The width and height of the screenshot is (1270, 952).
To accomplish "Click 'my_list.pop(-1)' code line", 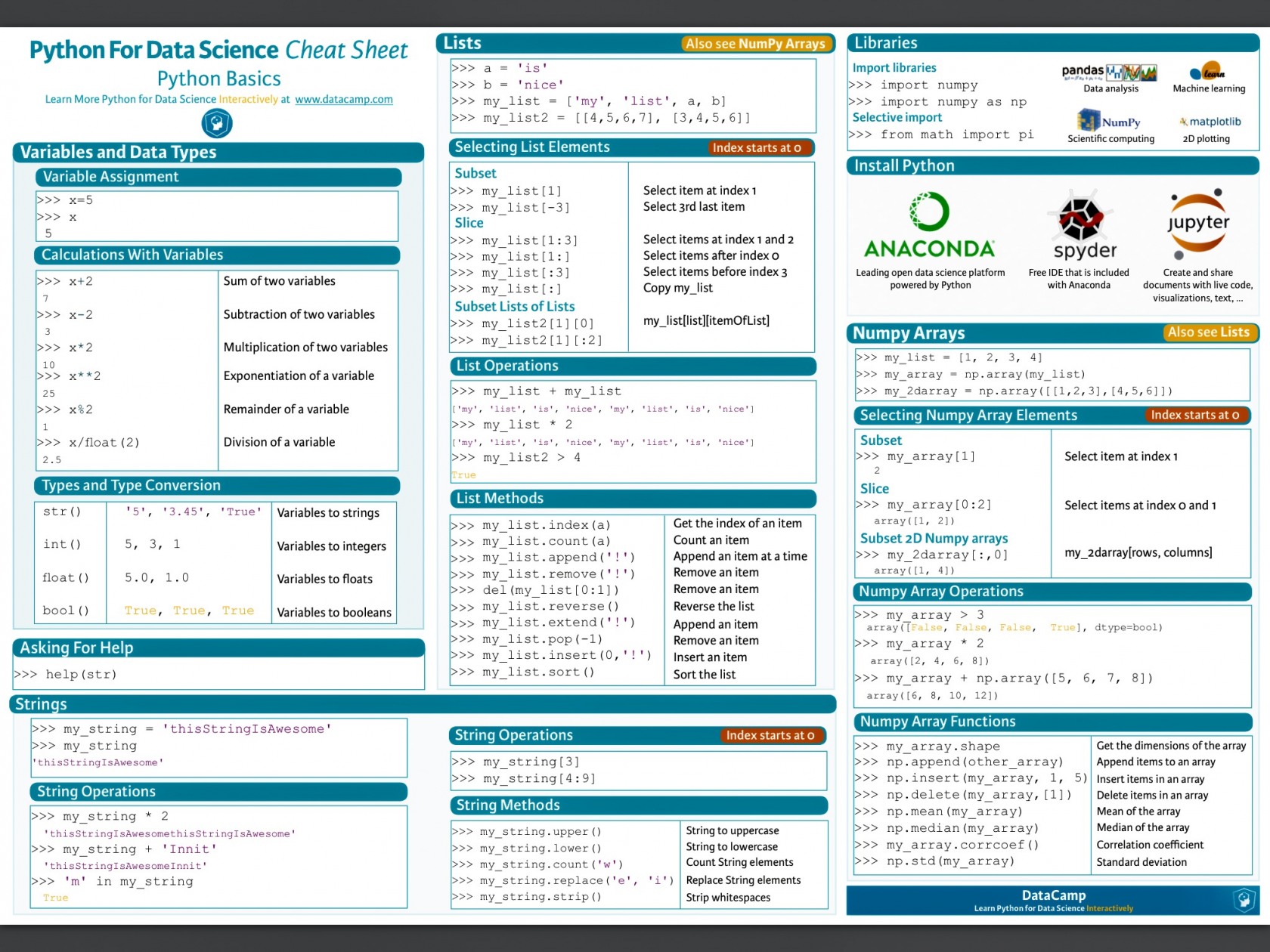I will [x=526, y=639].
